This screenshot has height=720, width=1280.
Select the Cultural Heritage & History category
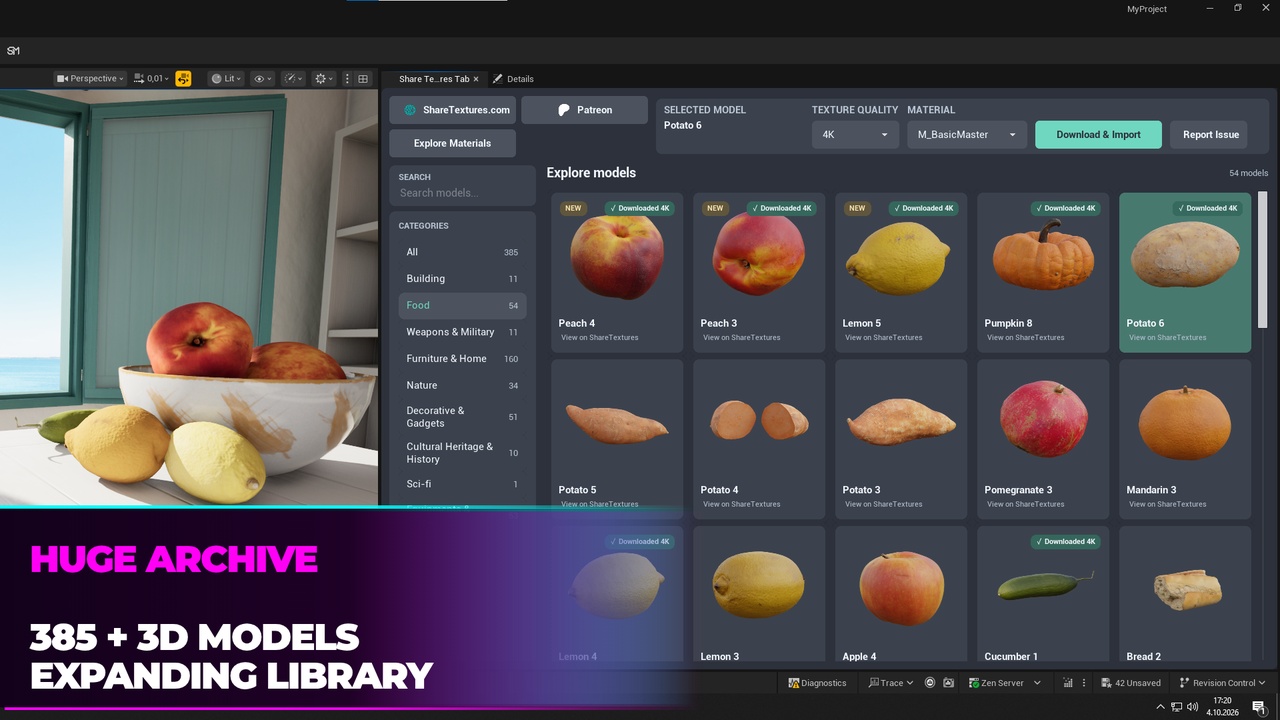[x=462, y=453]
